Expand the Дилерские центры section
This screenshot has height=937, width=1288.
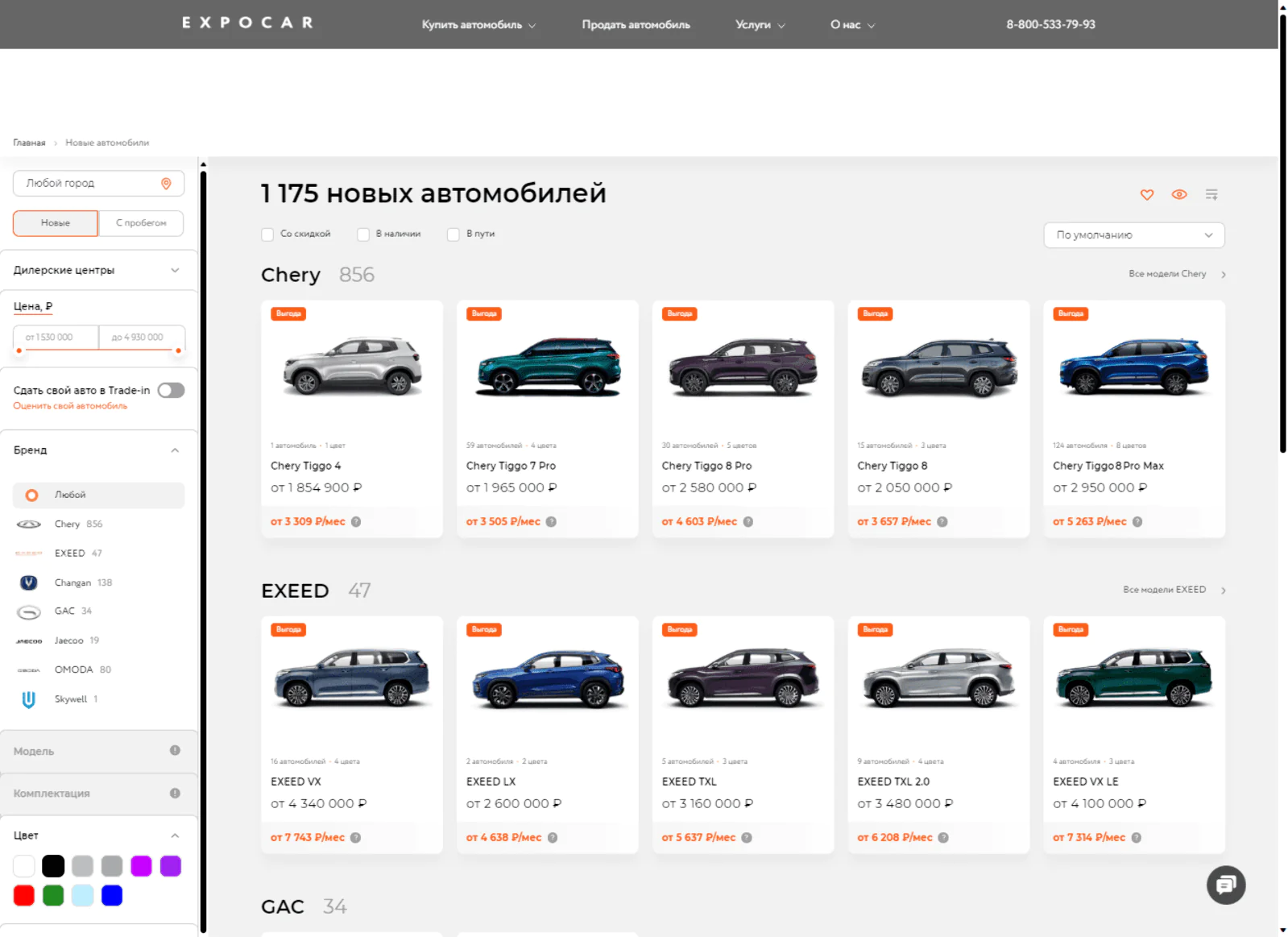pos(98,271)
